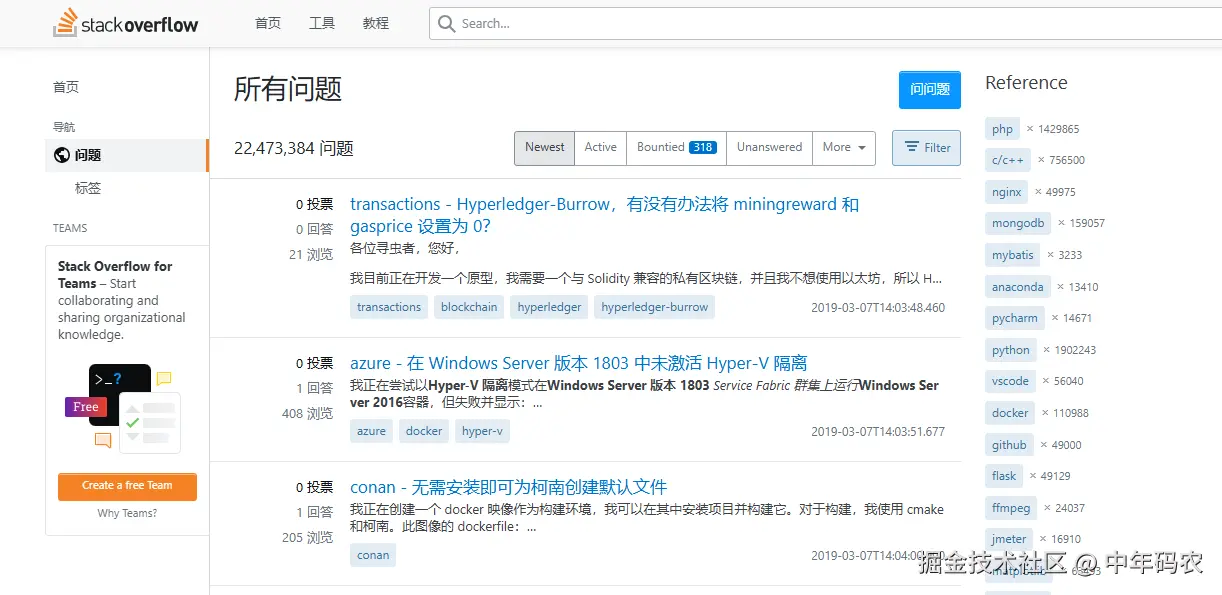Click the azure tag
The height and width of the screenshot is (595, 1222).
[x=371, y=431]
